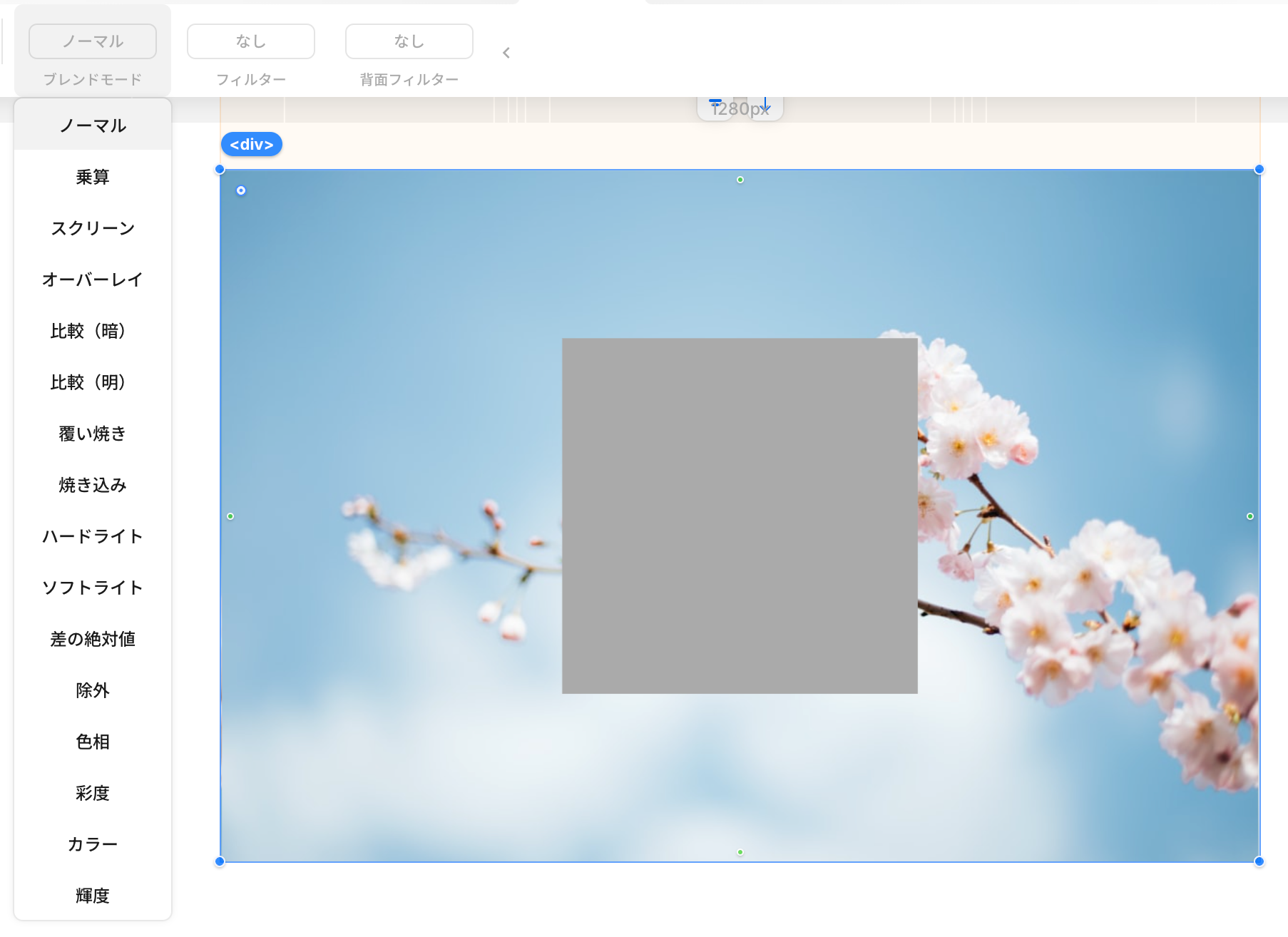The image size is (1288, 937).
Task: Click the <div> element tag label
Action: (x=252, y=144)
